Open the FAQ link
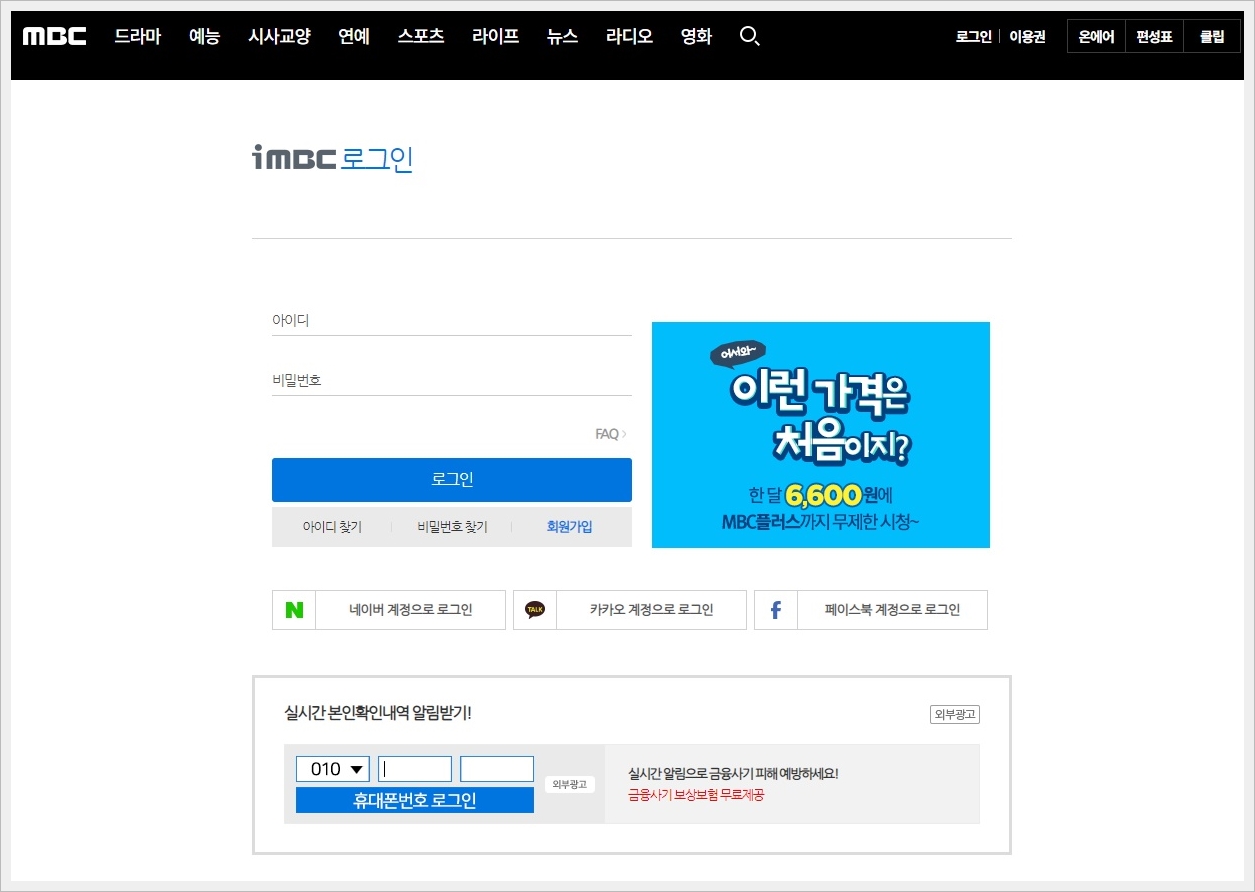The image size is (1255, 892). [x=611, y=434]
